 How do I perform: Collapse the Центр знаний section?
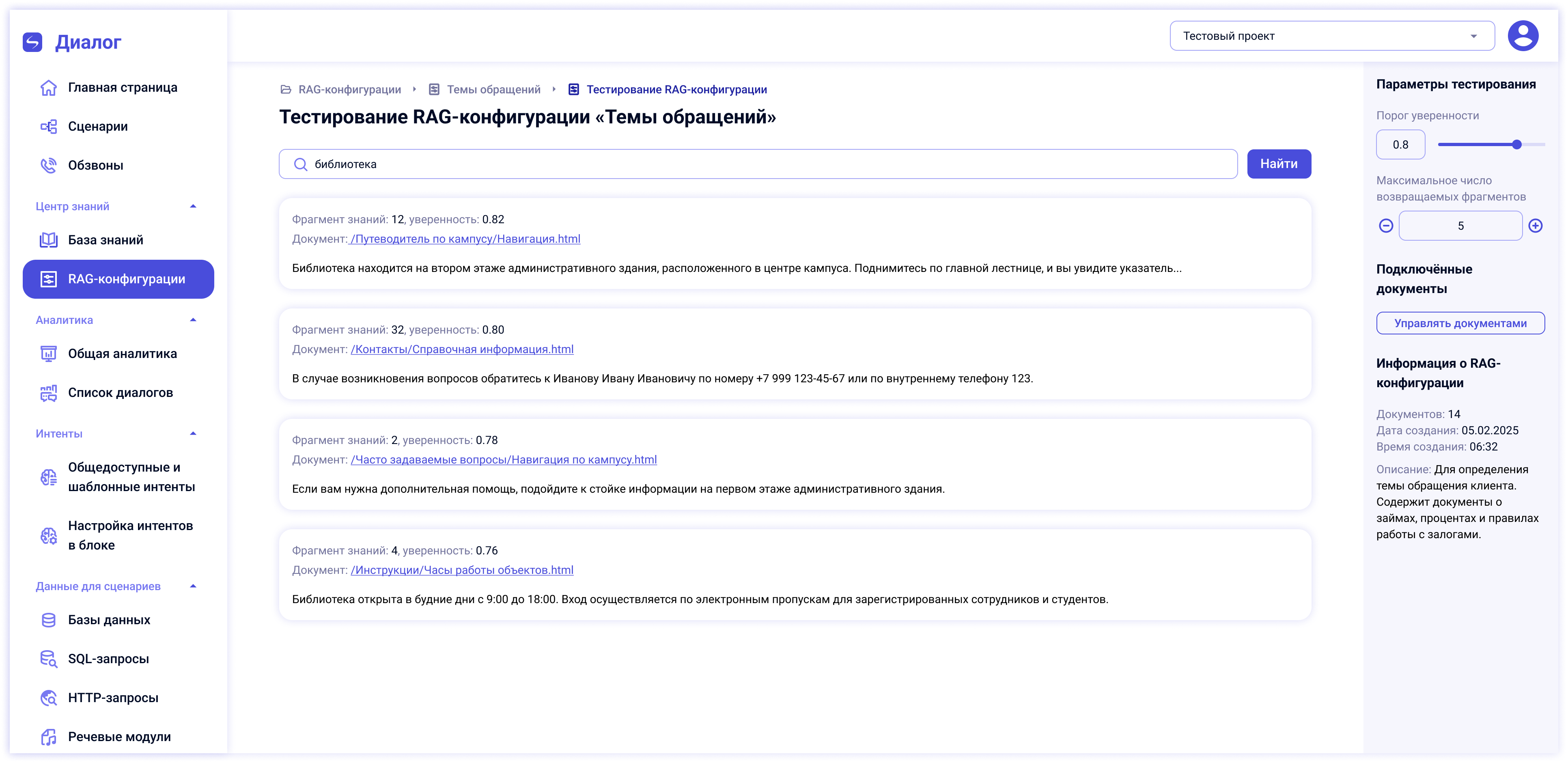point(193,207)
